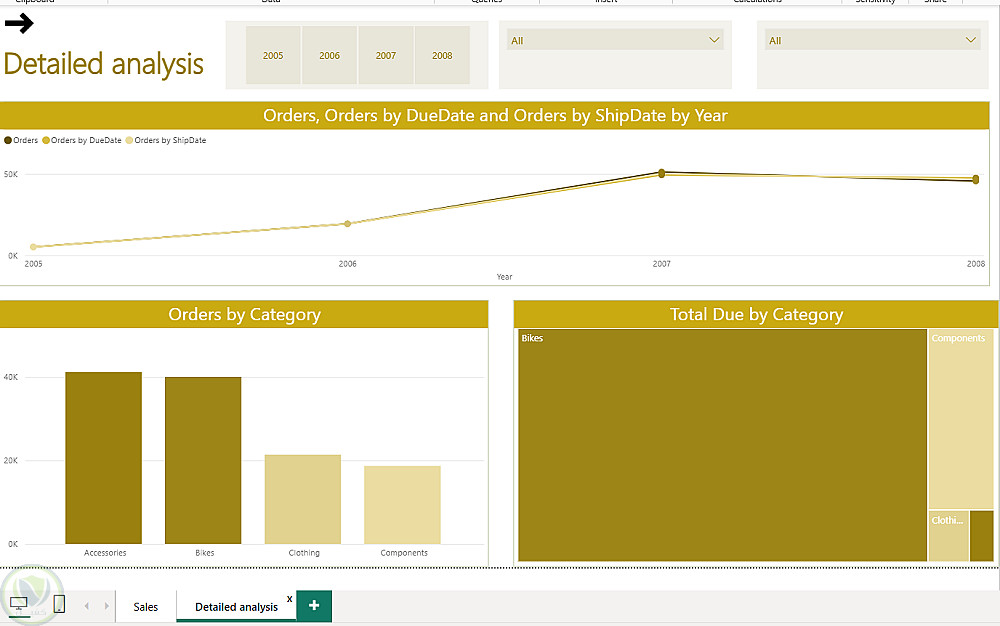Viewport: 1000px width, 626px height.
Task: Switch to desktop layout view icon
Action: pos(19,604)
